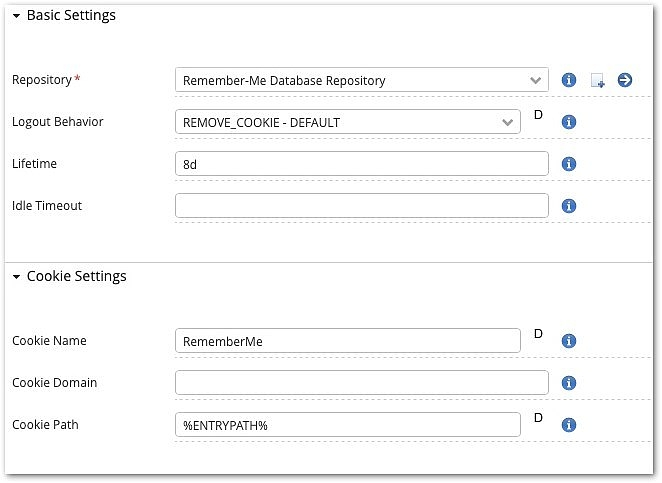This screenshot has width=662, height=483.
Task: View help info for Idle Timeout
Action: point(569,206)
